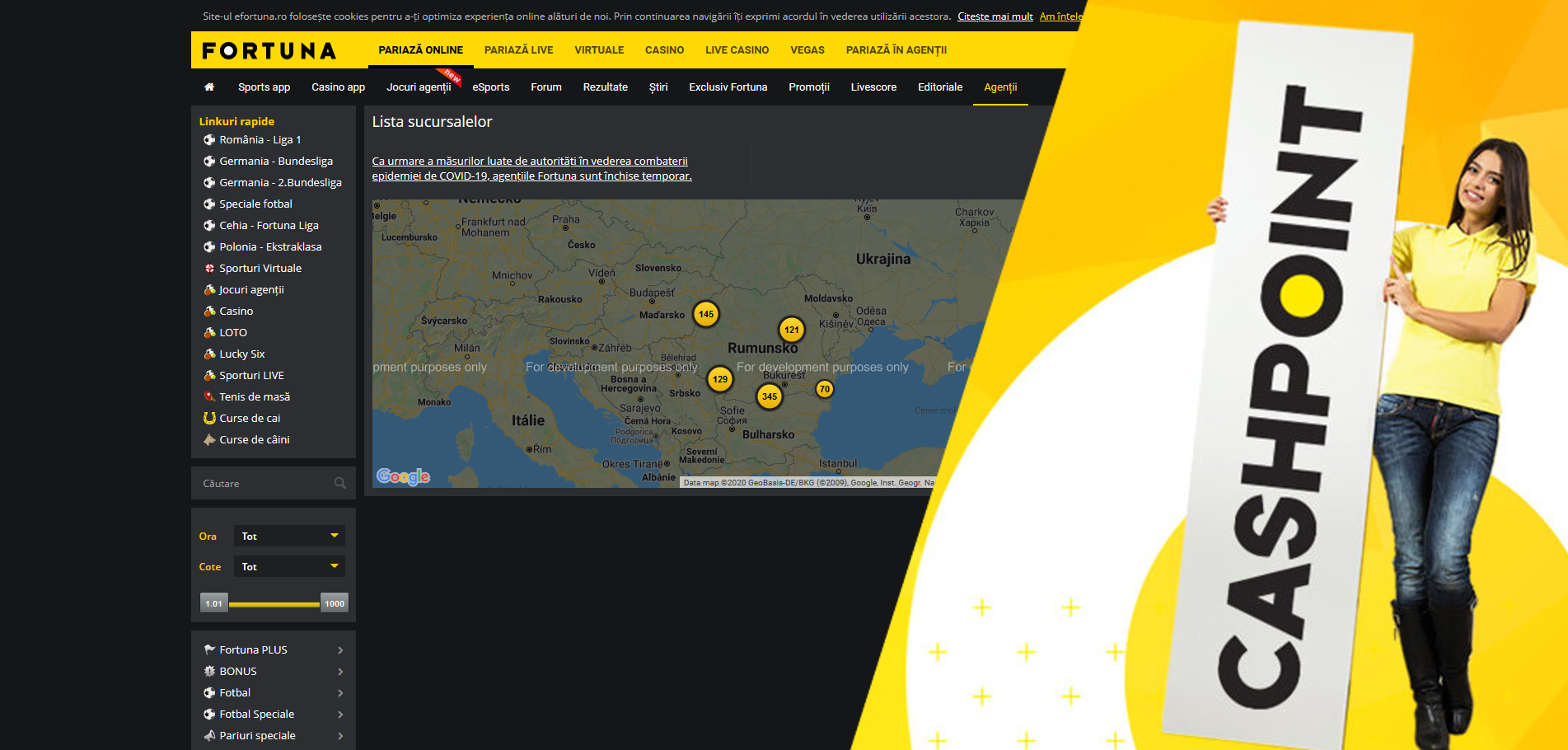Click ball icon beside Polonia - Ekstraklasa
The image size is (1568, 750).
[x=209, y=247]
